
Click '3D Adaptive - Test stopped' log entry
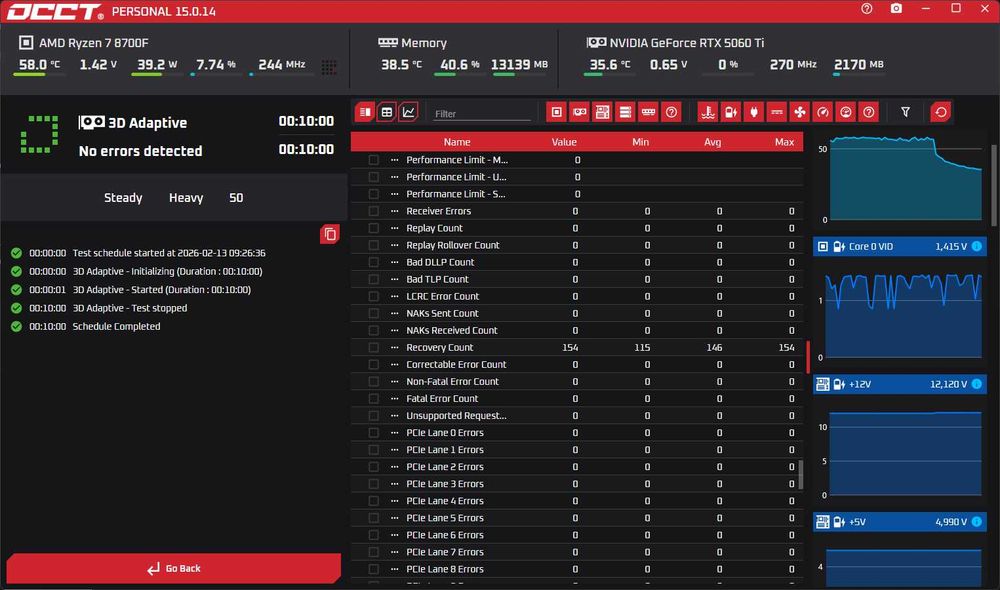(129, 308)
